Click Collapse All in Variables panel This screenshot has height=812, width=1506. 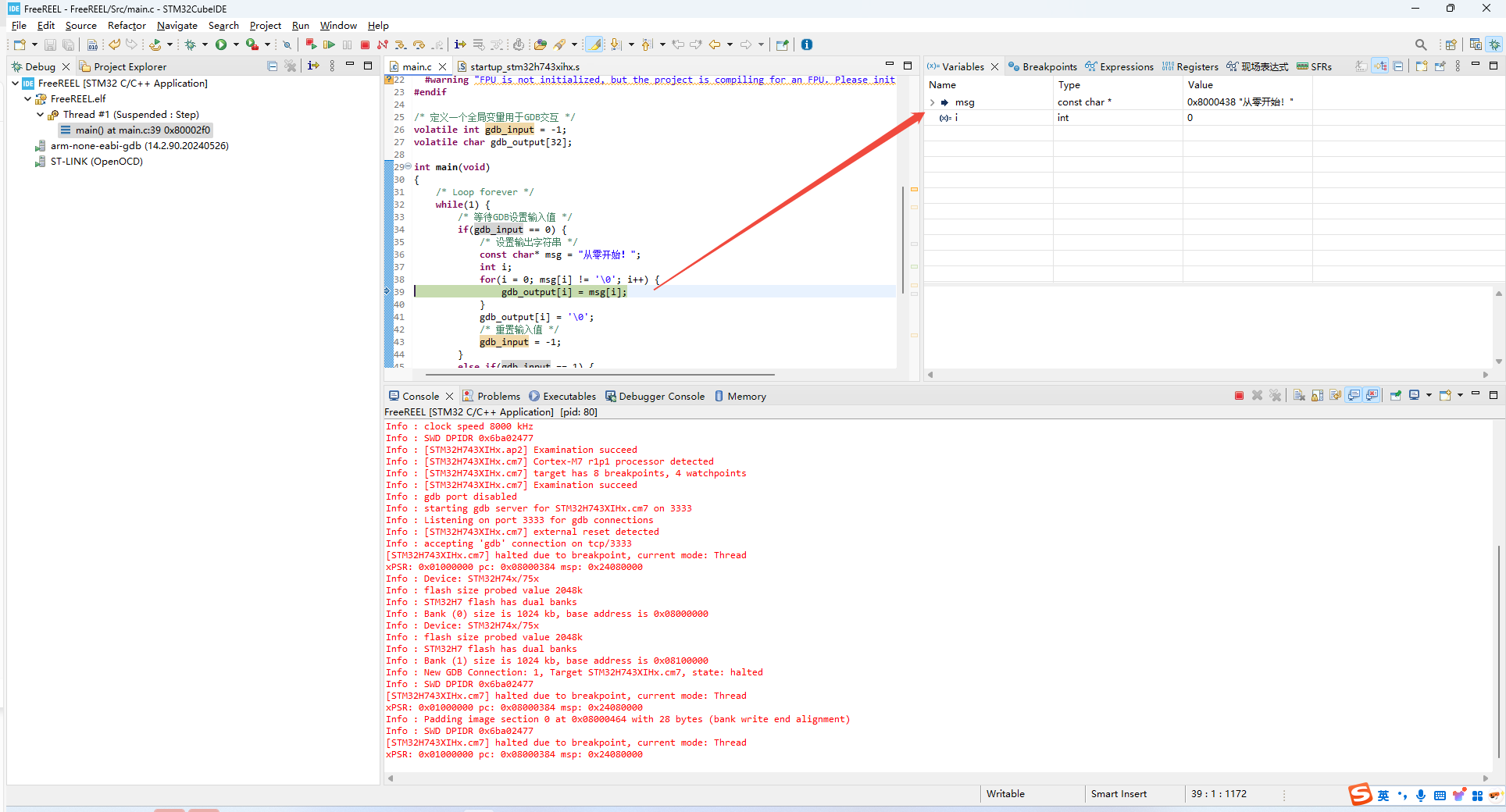pyautogui.click(x=1398, y=66)
